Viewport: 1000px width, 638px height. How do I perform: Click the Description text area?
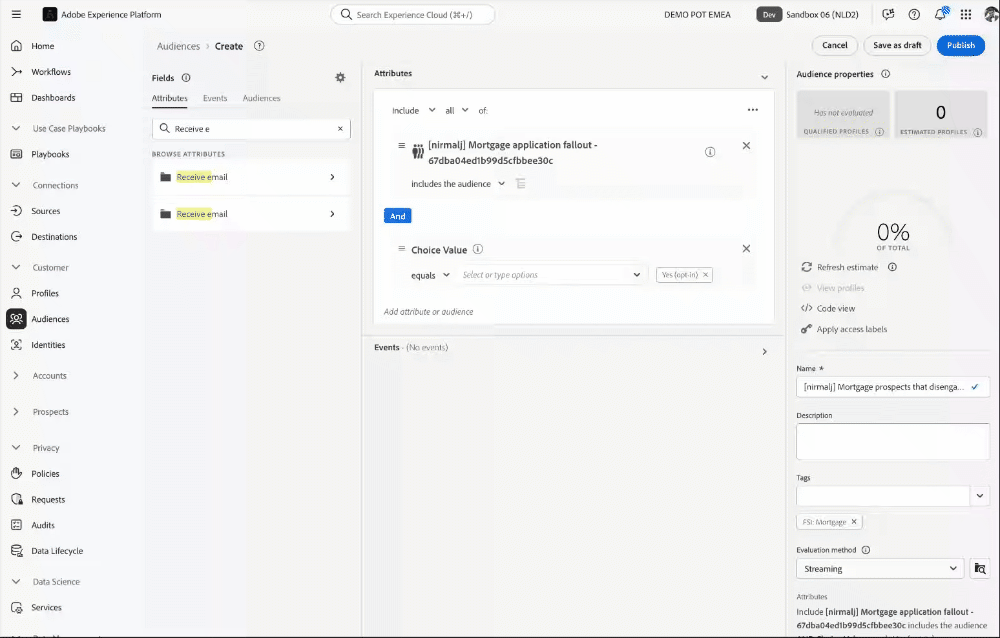893,441
